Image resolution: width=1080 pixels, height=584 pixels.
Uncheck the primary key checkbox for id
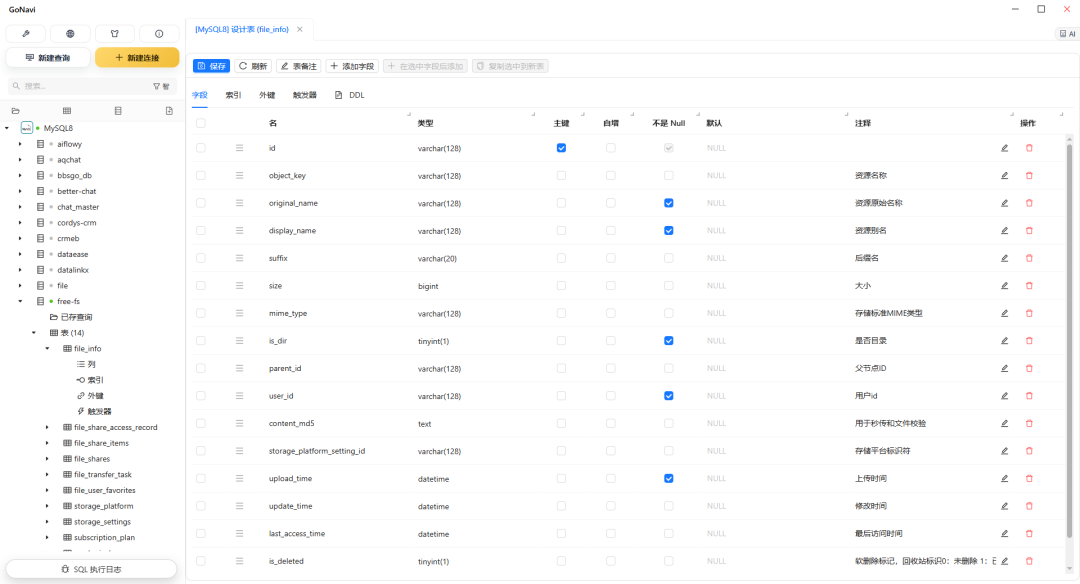561,148
